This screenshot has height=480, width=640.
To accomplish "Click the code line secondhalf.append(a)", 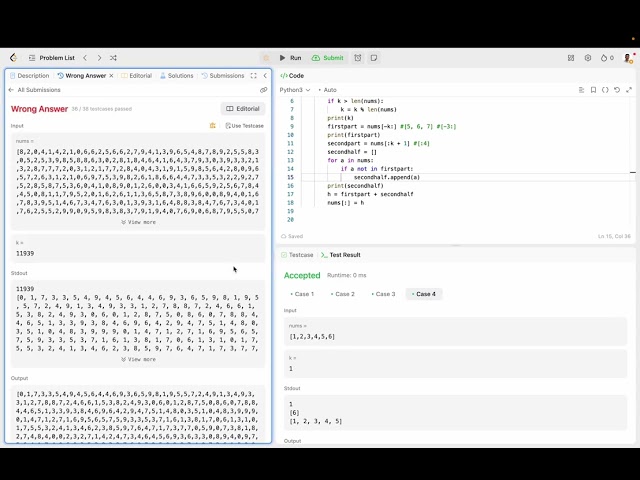I will coord(387,177).
